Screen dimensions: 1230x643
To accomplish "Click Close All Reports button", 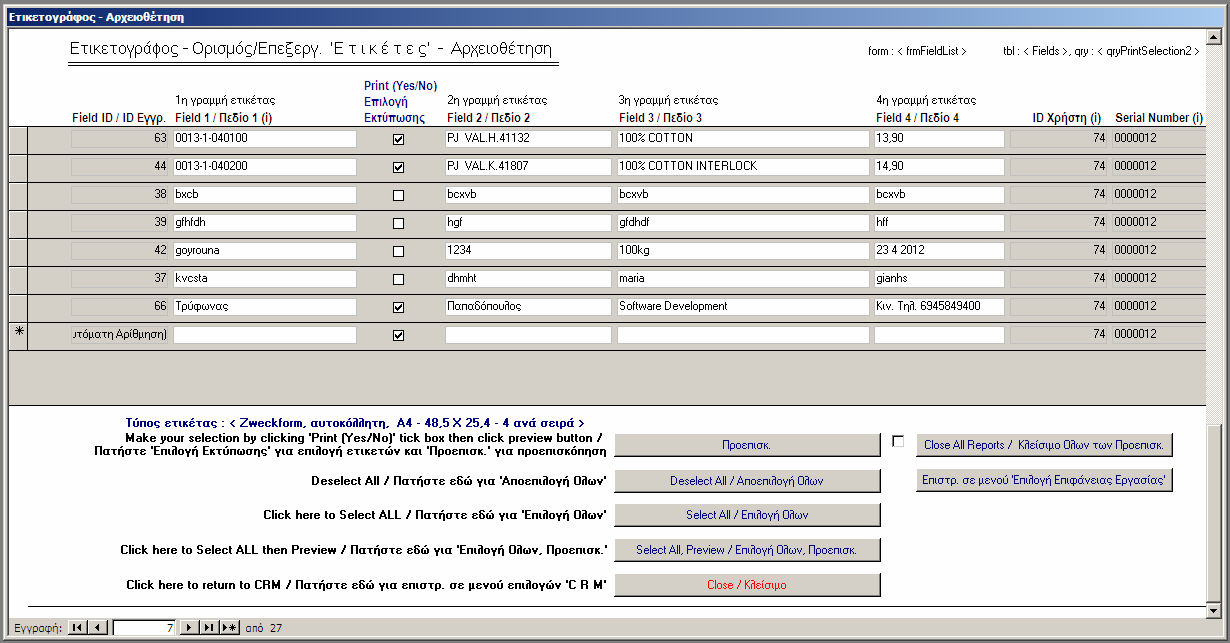I will (x=1044, y=445).
